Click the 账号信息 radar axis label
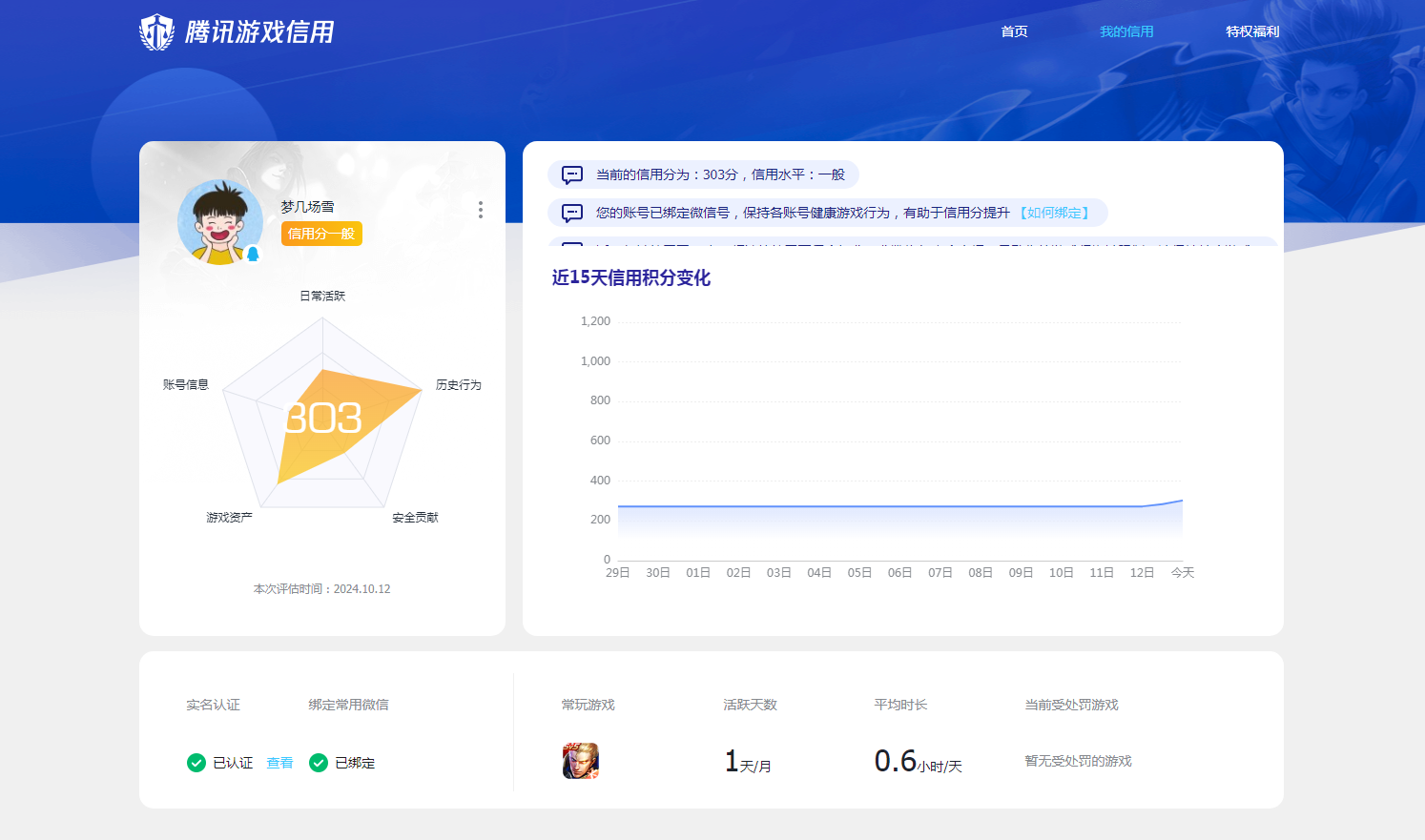Viewport: 1425px width, 840px height. point(186,384)
